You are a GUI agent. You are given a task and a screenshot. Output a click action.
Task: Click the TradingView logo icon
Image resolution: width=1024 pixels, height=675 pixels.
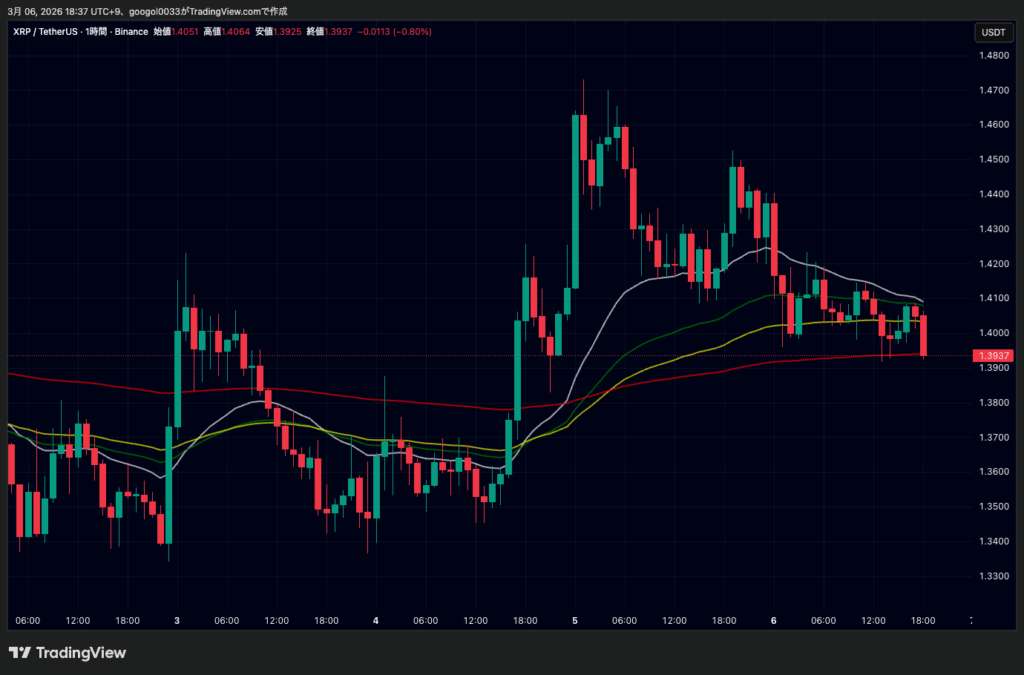(20, 653)
